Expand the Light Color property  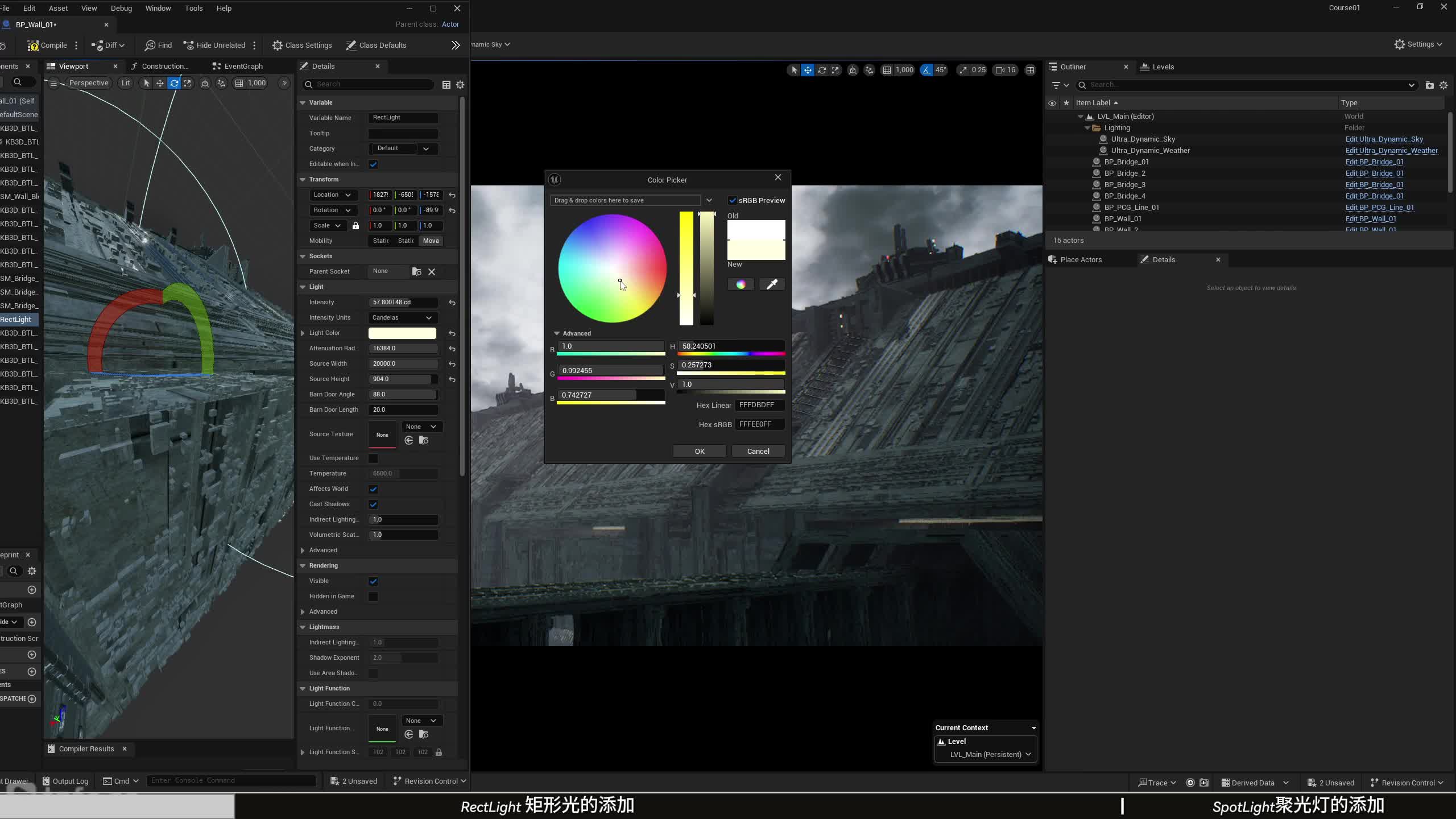[x=303, y=333]
